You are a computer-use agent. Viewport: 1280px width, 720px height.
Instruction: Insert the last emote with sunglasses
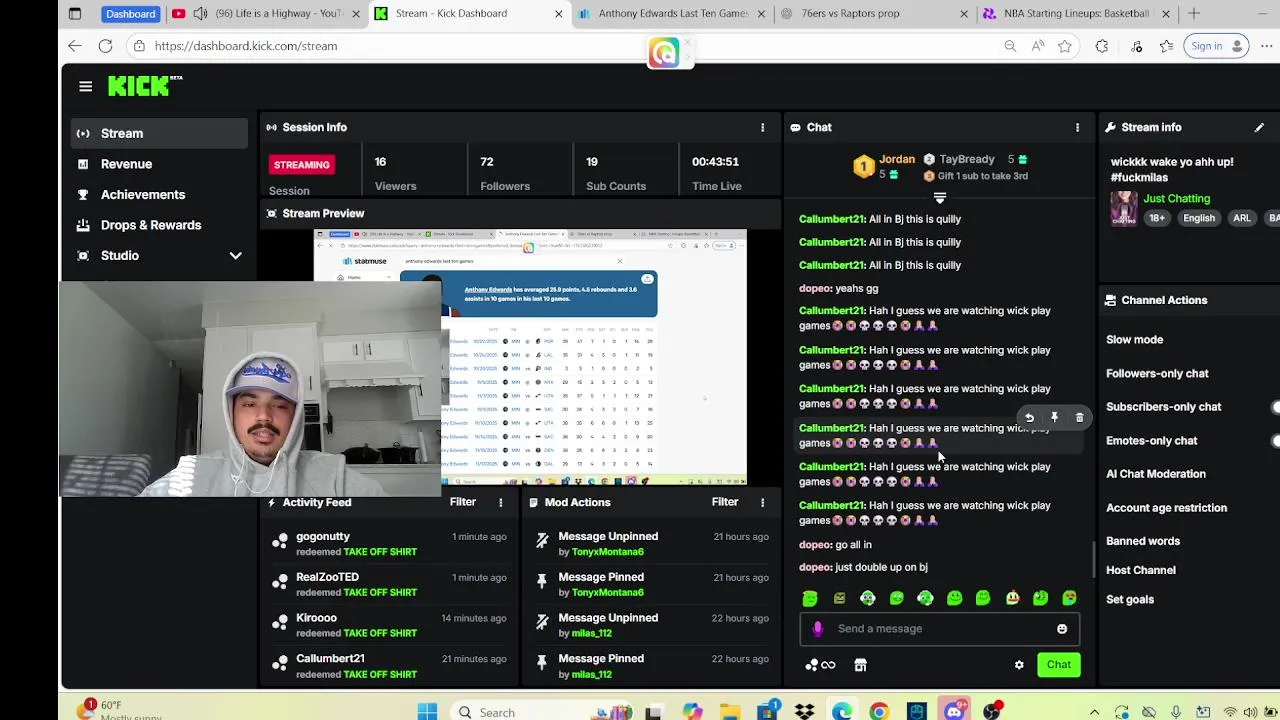(x=1070, y=598)
